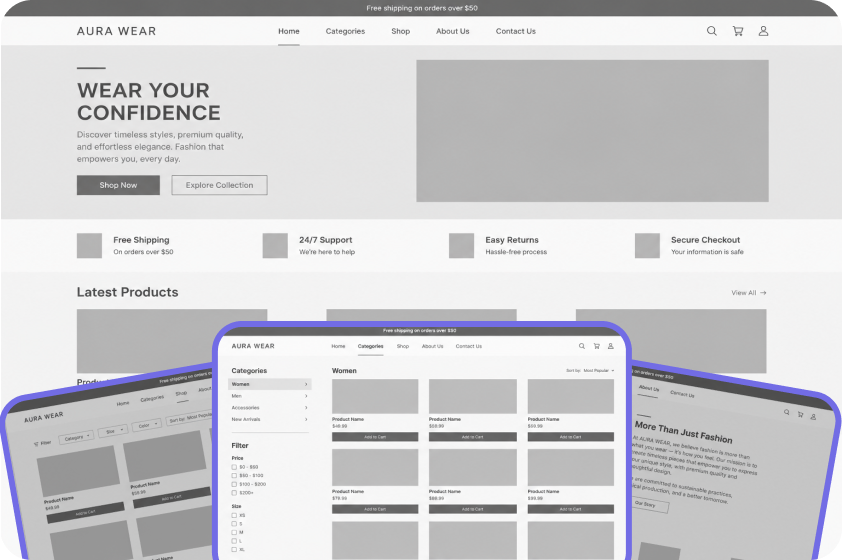This screenshot has width=842, height=560.
Task: Click the search icon in the About Us mockup
Action: (x=786, y=412)
